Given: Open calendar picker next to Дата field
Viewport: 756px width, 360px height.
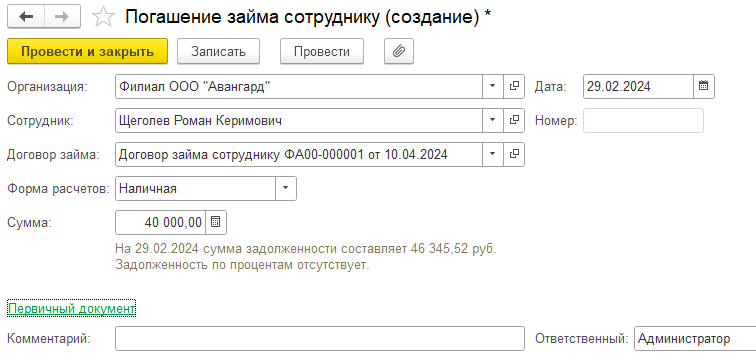Looking at the screenshot, I should click(x=704, y=86).
